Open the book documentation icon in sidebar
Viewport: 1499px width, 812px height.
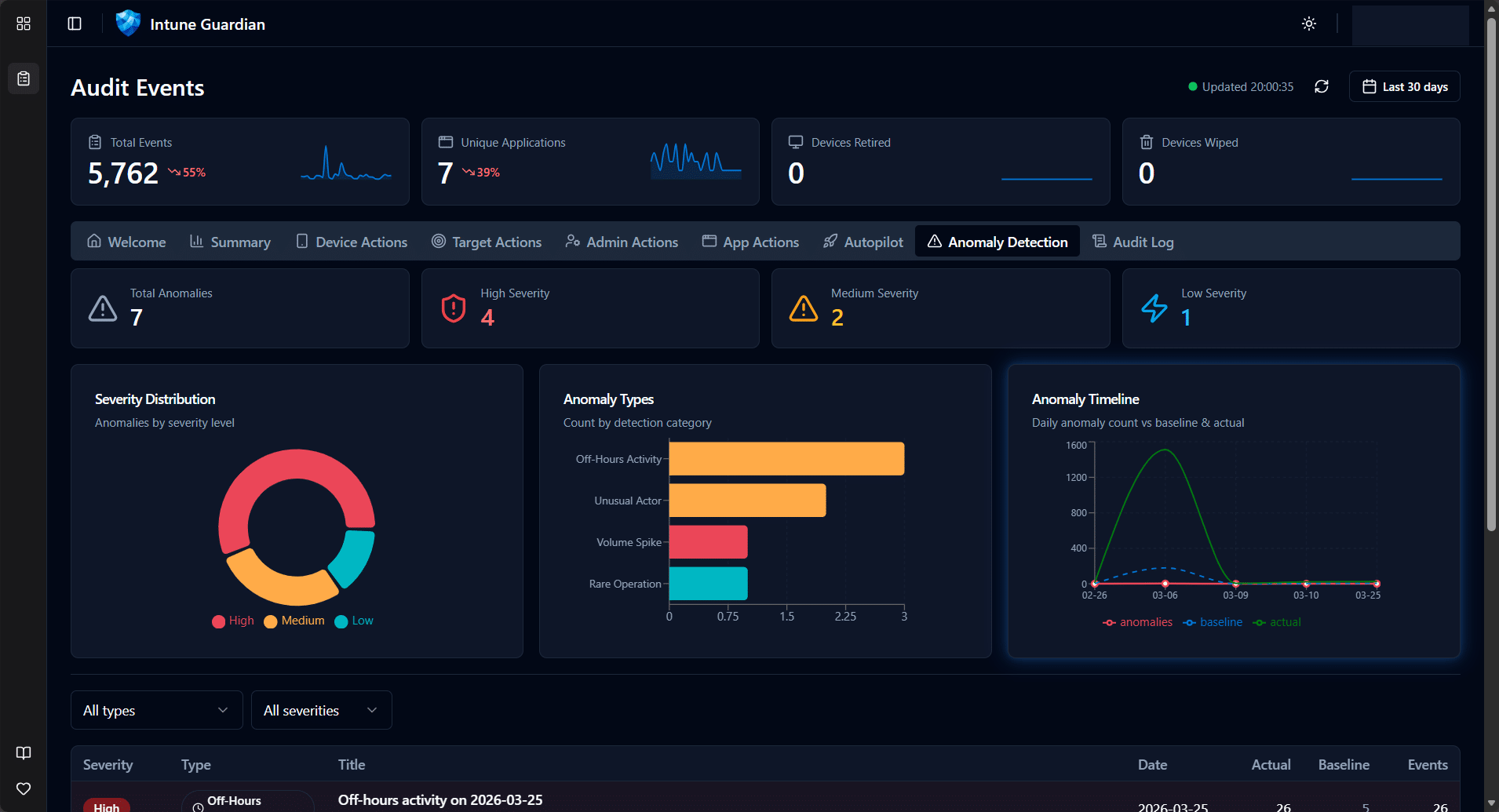click(24, 753)
